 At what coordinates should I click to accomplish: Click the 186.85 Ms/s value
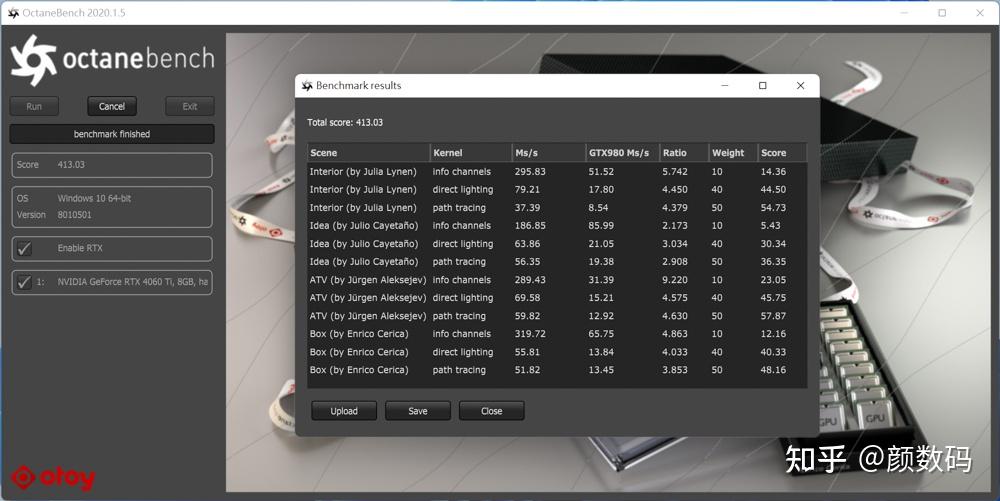(x=530, y=226)
